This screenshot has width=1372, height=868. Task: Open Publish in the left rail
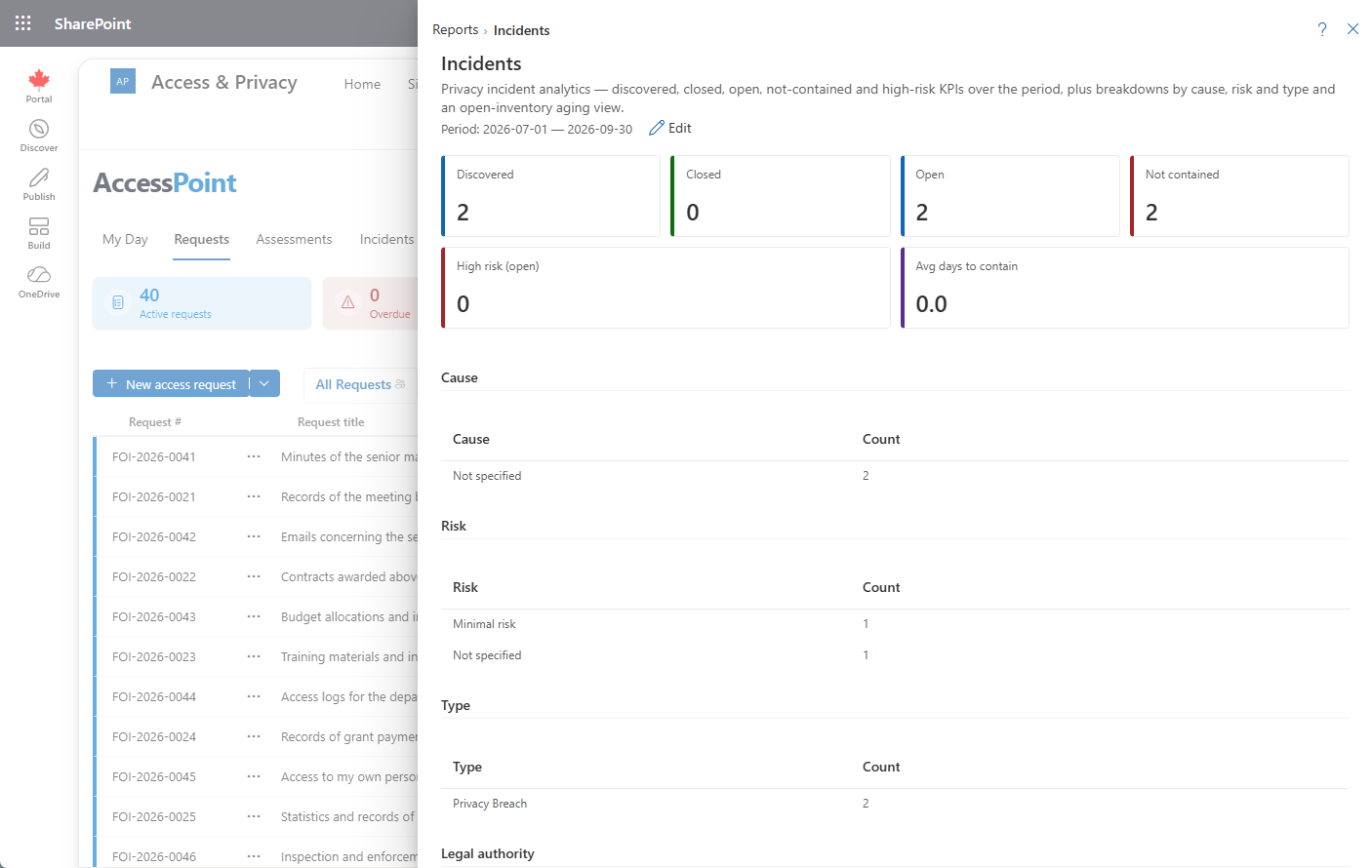39,184
